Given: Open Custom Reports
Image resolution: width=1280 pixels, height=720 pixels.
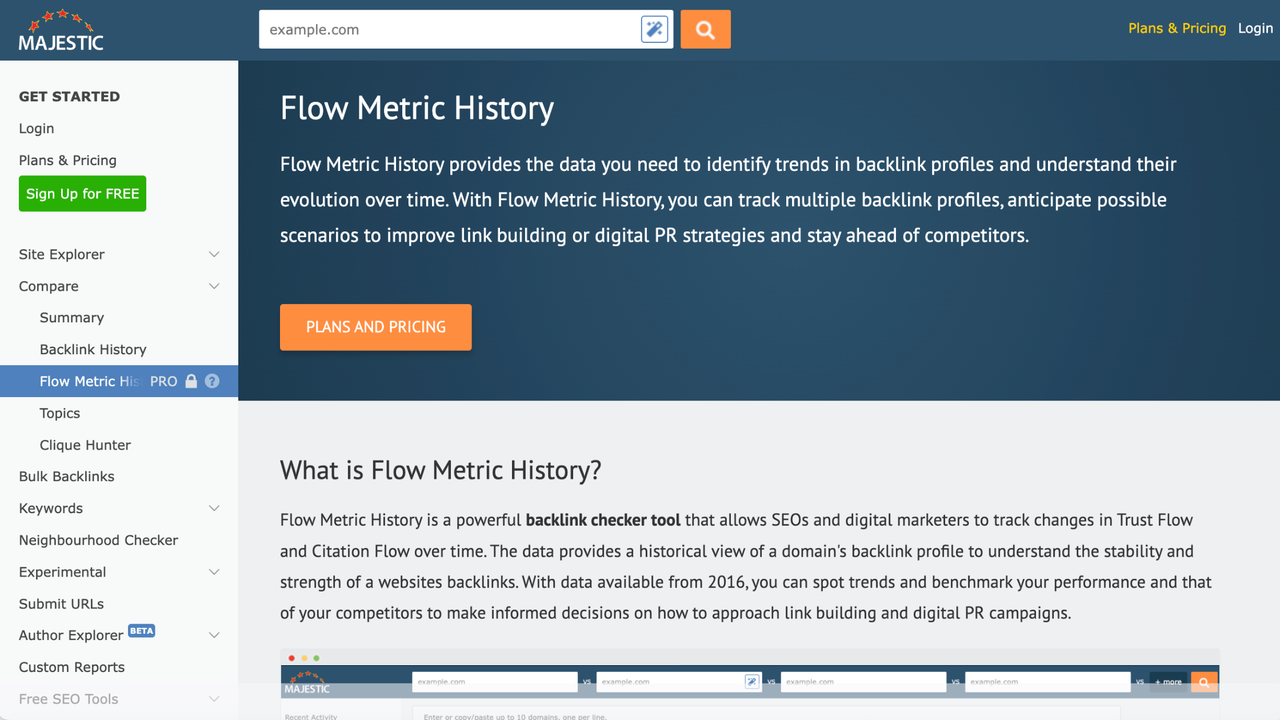Looking at the screenshot, I should point(72,667).
